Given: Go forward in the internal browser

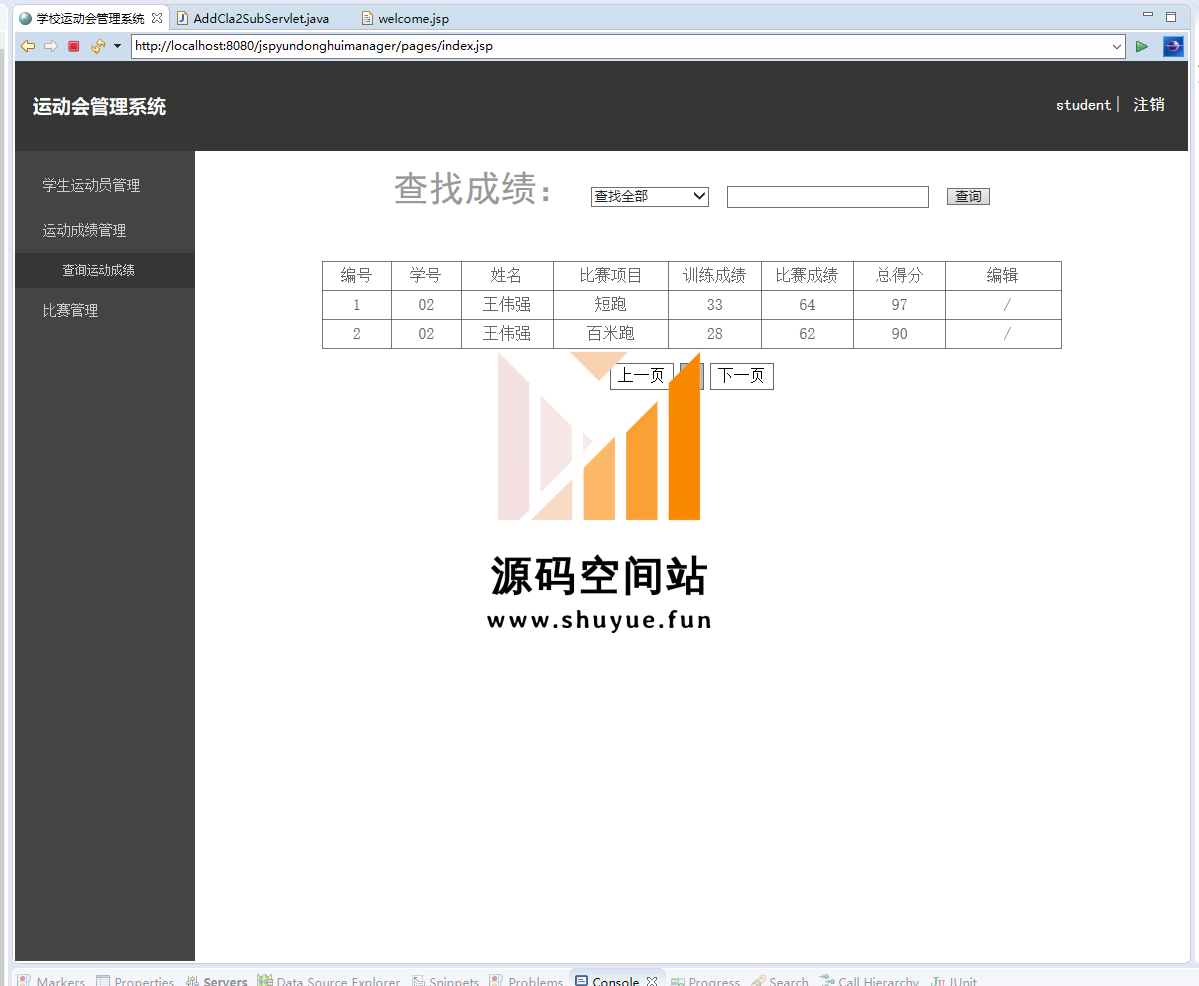Looking at the screenshot, I should click(50, 46).
